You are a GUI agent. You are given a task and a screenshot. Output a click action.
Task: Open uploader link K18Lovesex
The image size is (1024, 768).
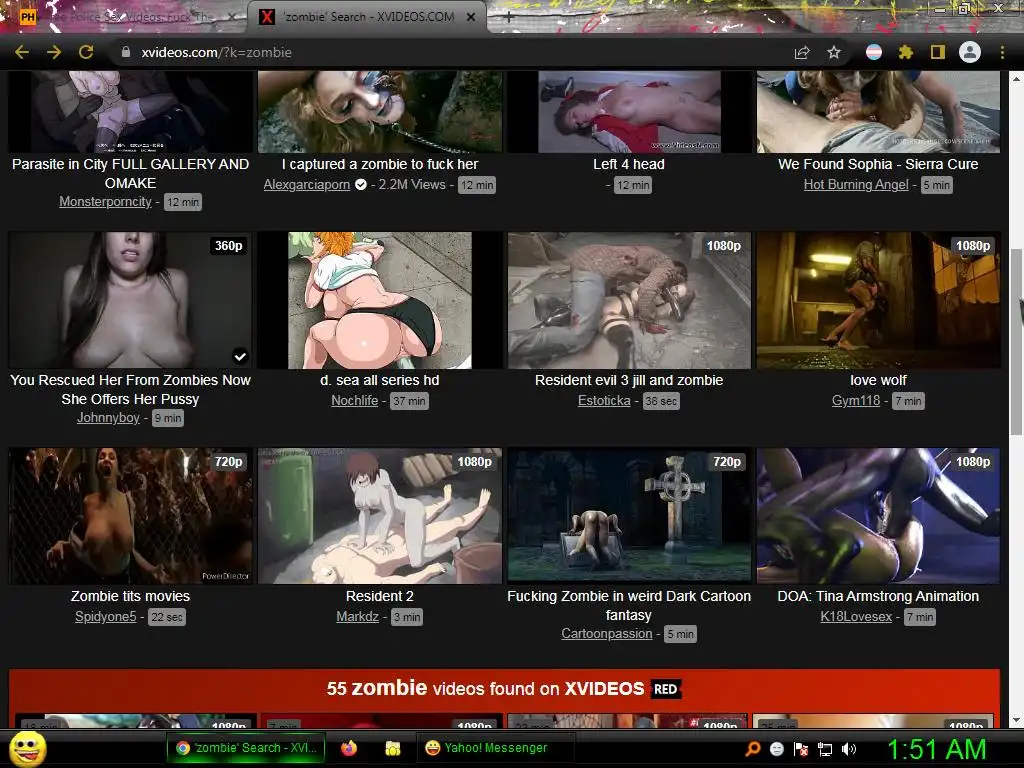856,616
